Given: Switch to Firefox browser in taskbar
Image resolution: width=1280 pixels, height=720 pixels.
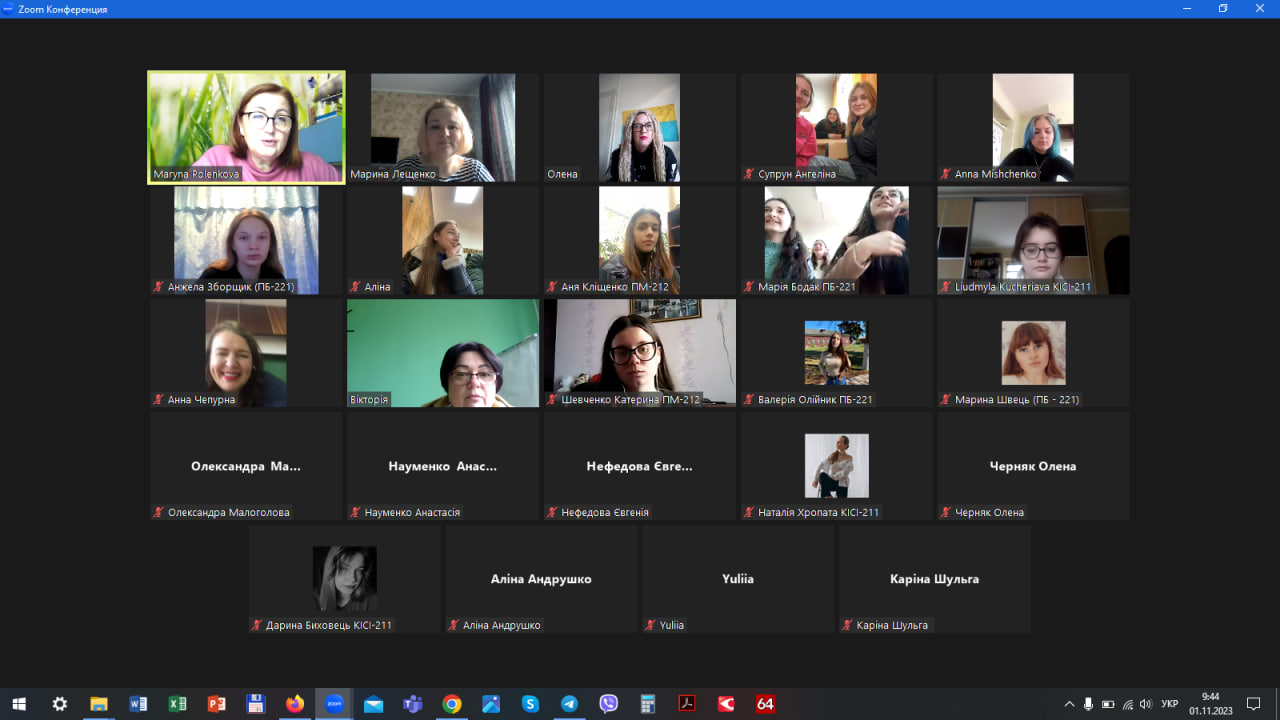Looking at the screenshot, I should click(294, 704).
